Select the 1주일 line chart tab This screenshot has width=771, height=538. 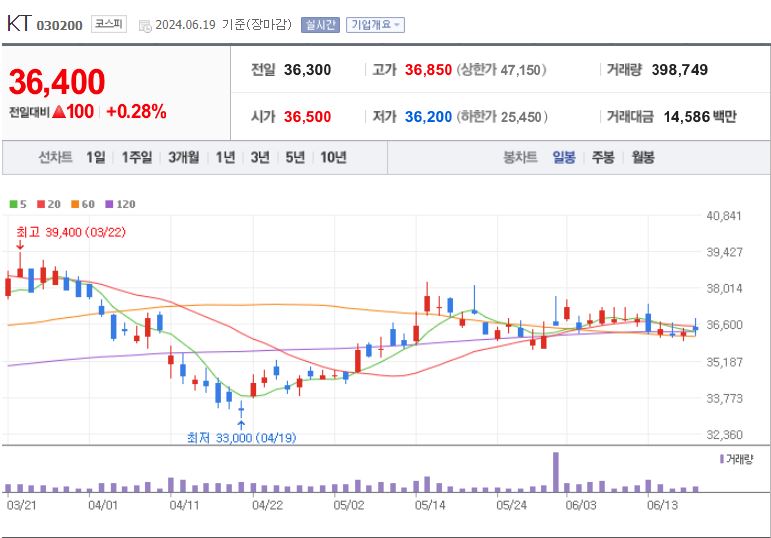click(x=137, y=157)
